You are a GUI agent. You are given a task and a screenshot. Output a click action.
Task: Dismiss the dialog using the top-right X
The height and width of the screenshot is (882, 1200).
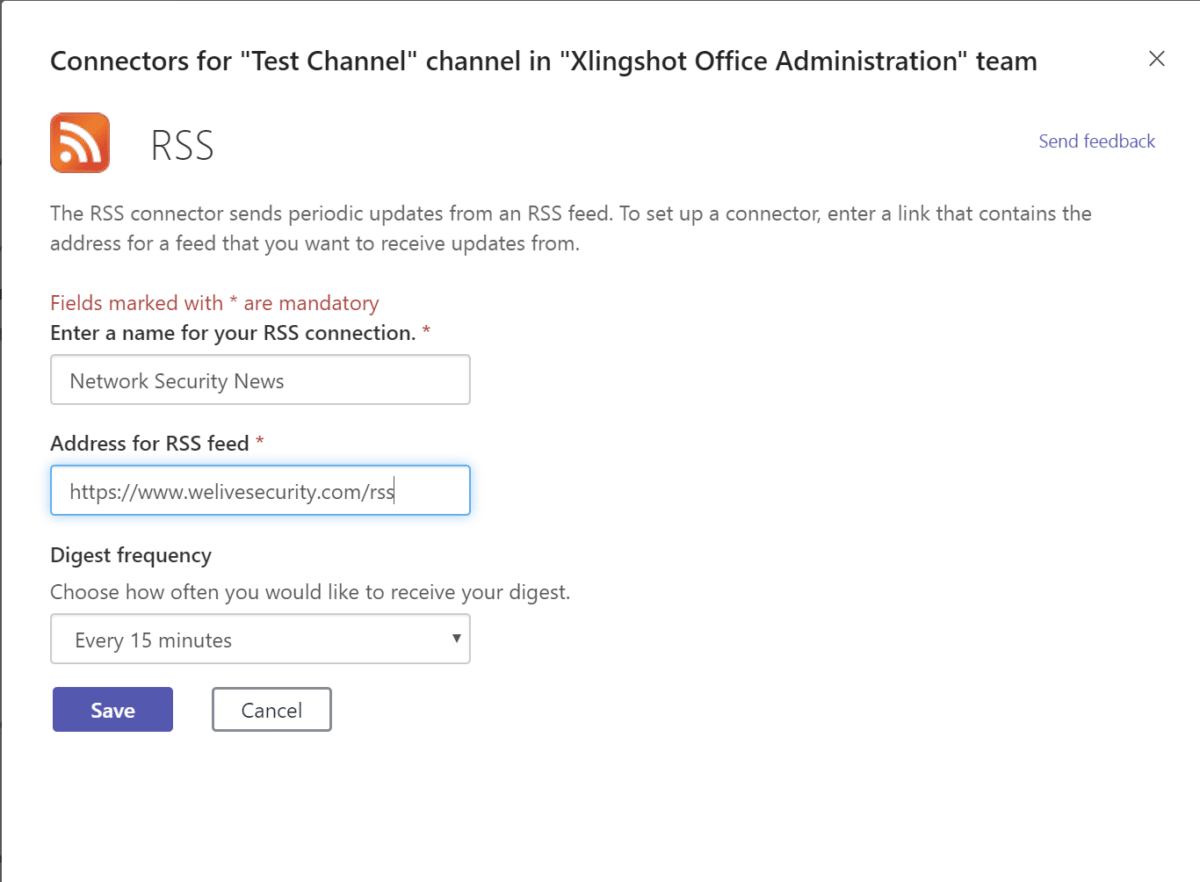pos(1156,59)
